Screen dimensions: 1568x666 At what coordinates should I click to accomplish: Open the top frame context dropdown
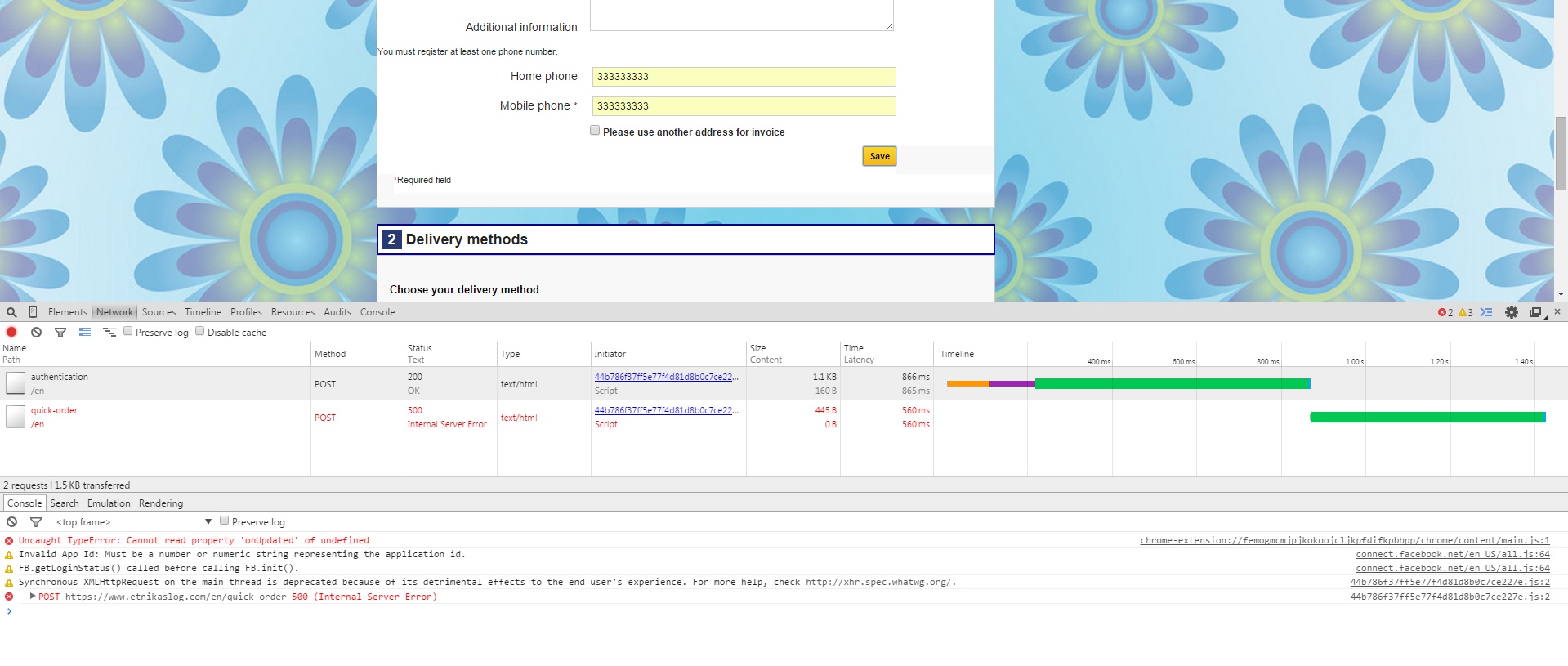(x=133, y=522)
